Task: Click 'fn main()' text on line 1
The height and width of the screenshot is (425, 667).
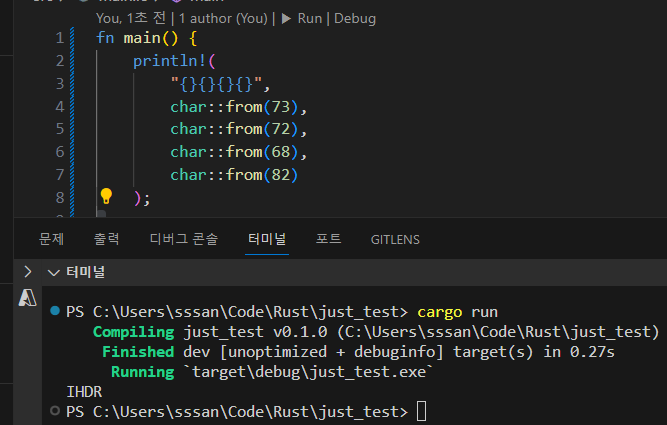Action: click(x=137, y=38)
